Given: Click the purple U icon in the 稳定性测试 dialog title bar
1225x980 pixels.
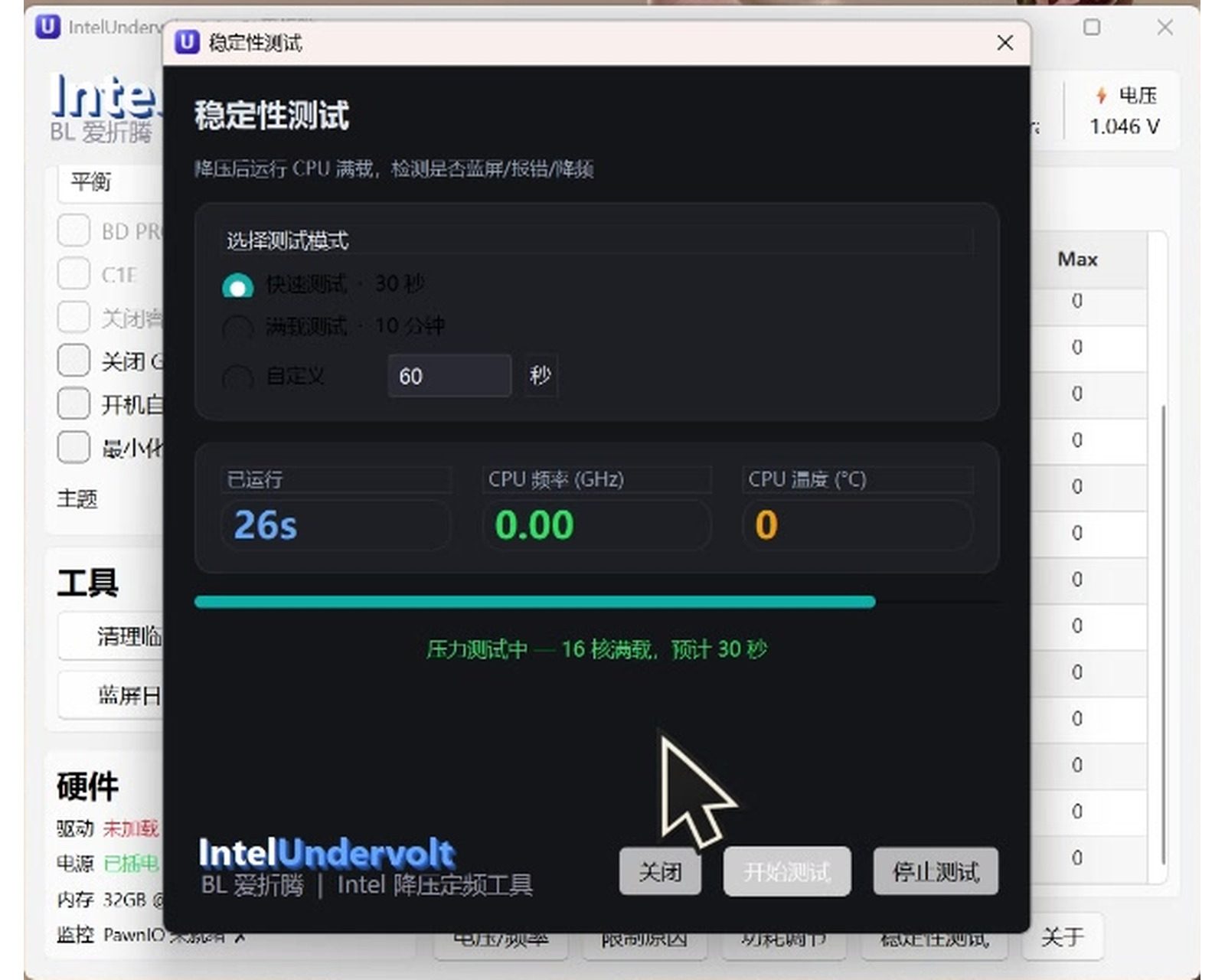Looking at the screenshot, I should point(187,42).
